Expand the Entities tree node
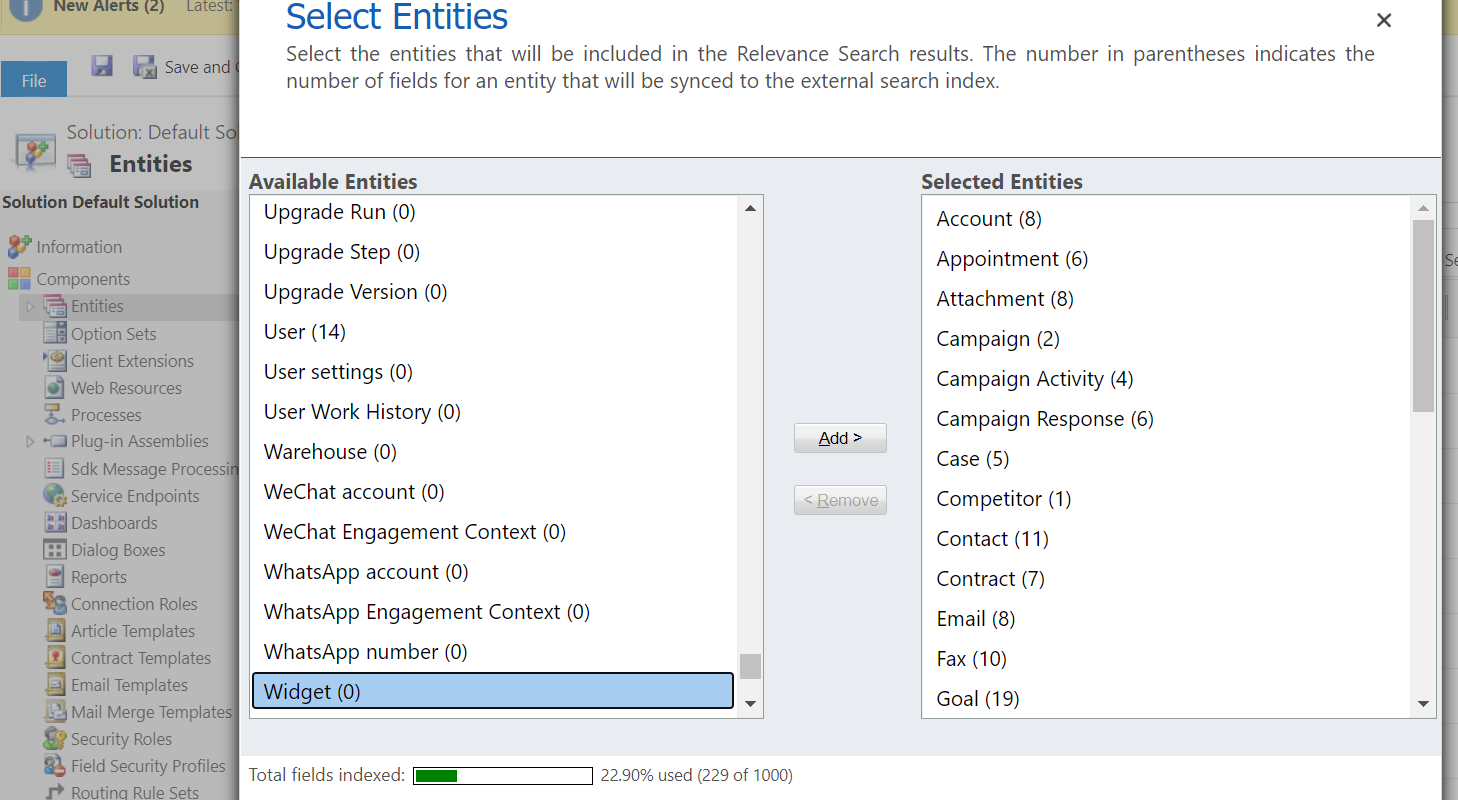Viewport: 1458px width, 800px height. [30, 307]
